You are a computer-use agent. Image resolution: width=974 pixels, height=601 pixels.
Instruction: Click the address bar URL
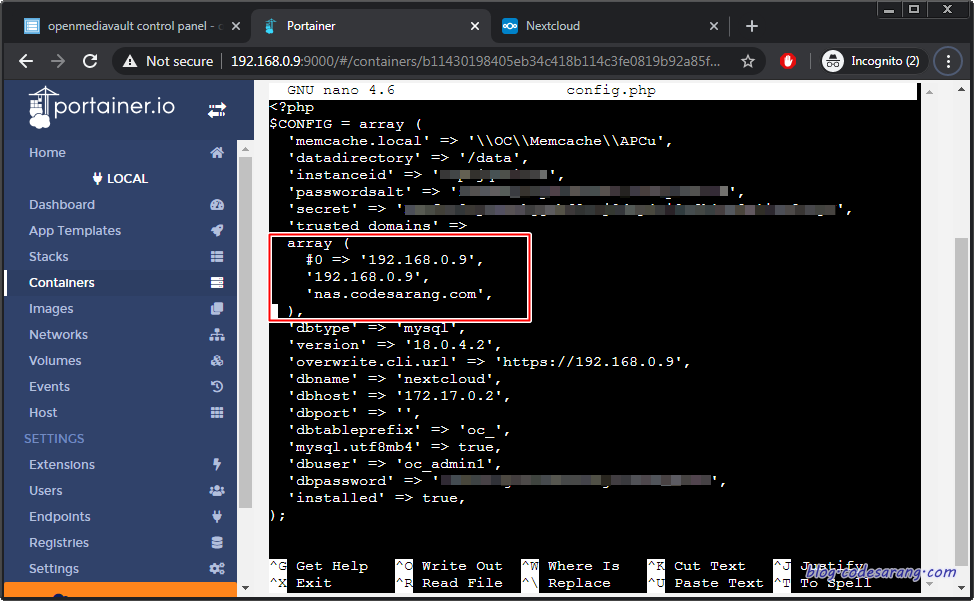pyautogui.click(x=475, y=61)
